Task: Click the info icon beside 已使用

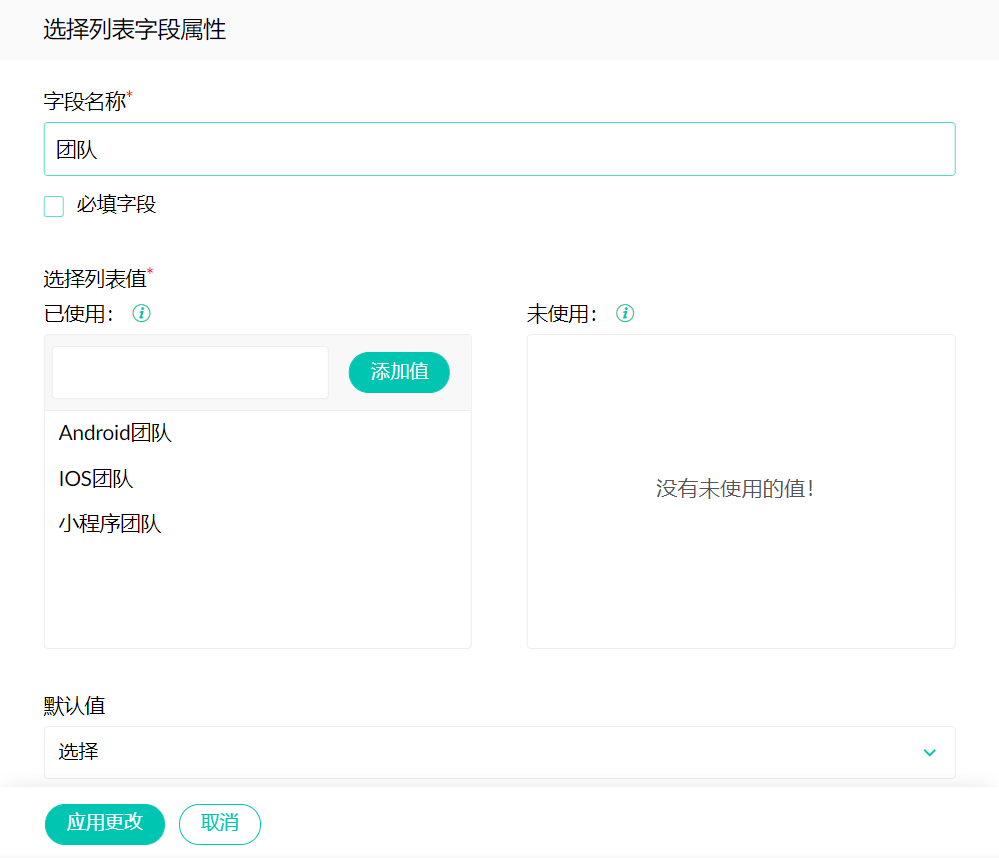Action: point(142,314)
